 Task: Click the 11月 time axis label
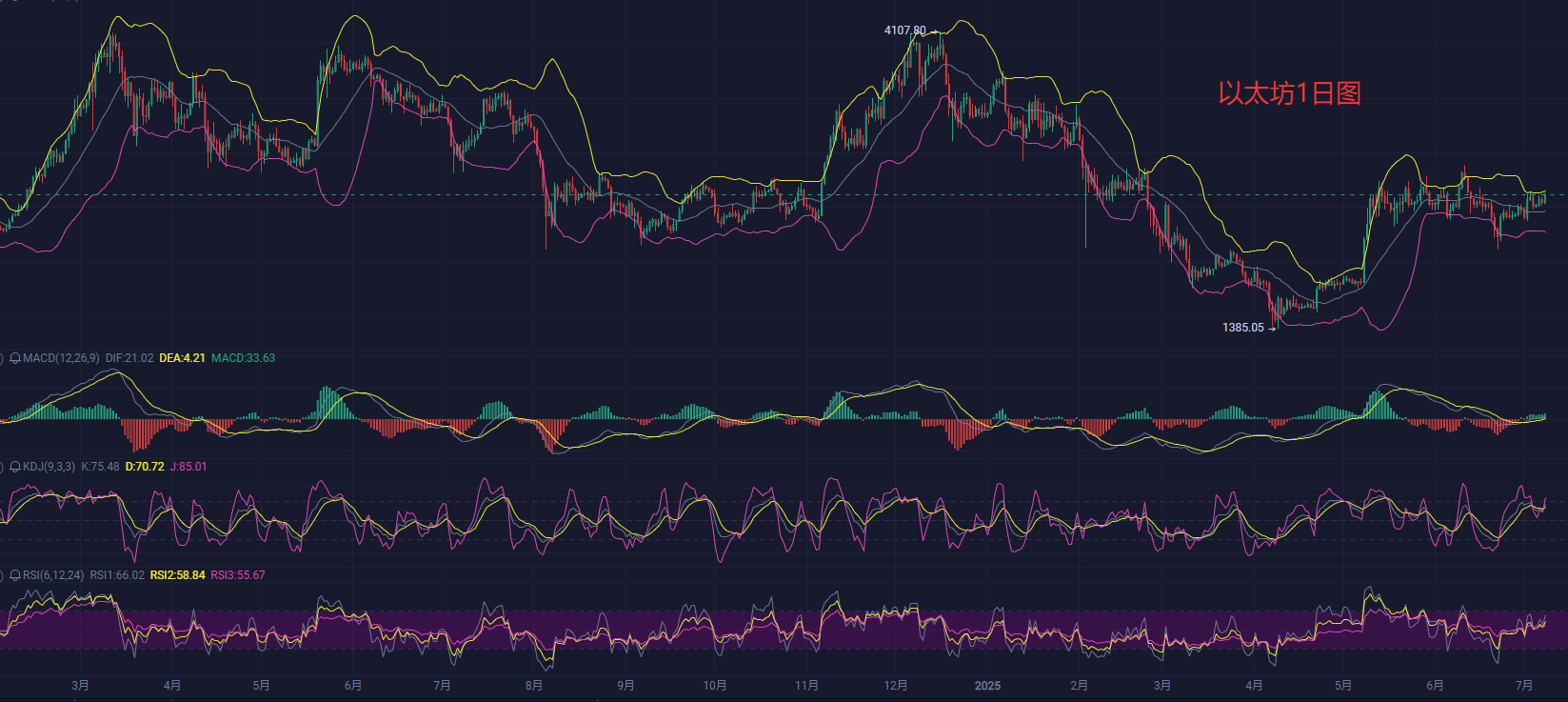806,686
